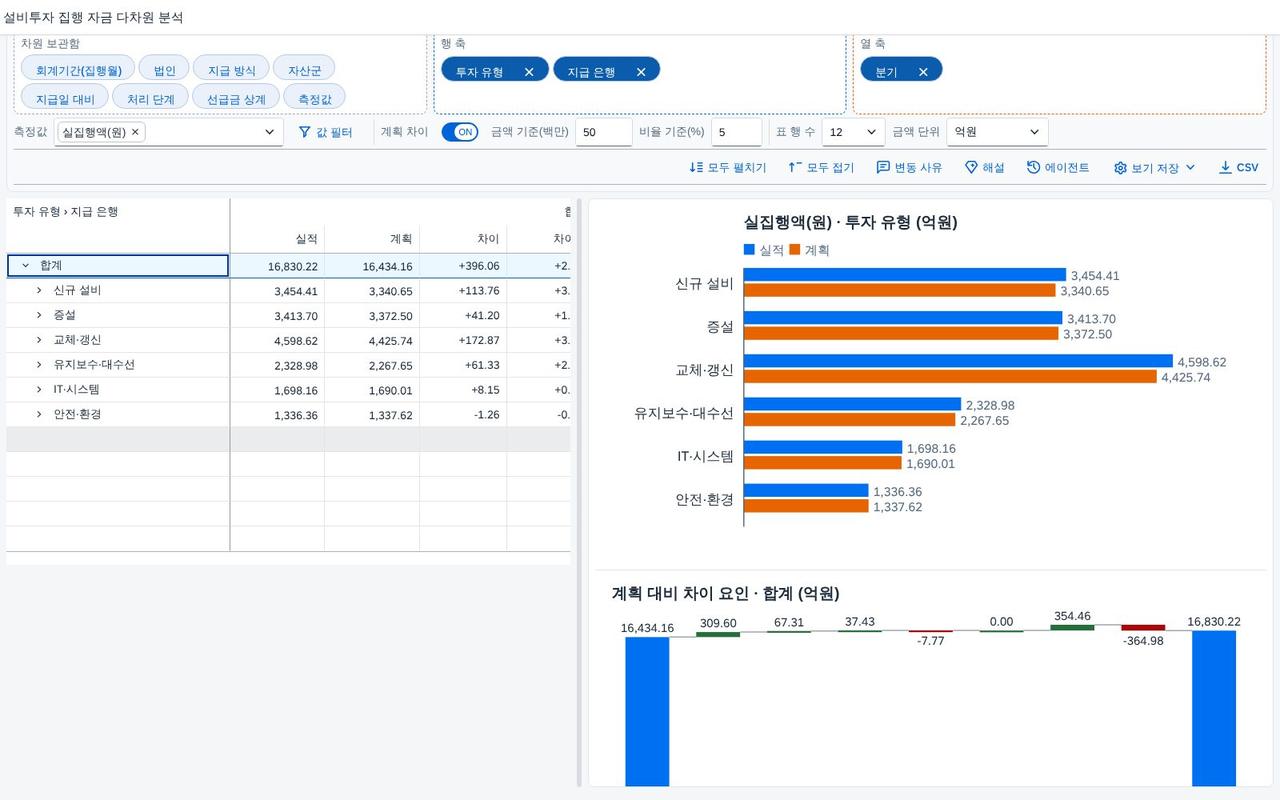Screen dimensions: 1280x800
Task: Click 모두 접기 collapse-all button
Action: click(x=821, y=168)
